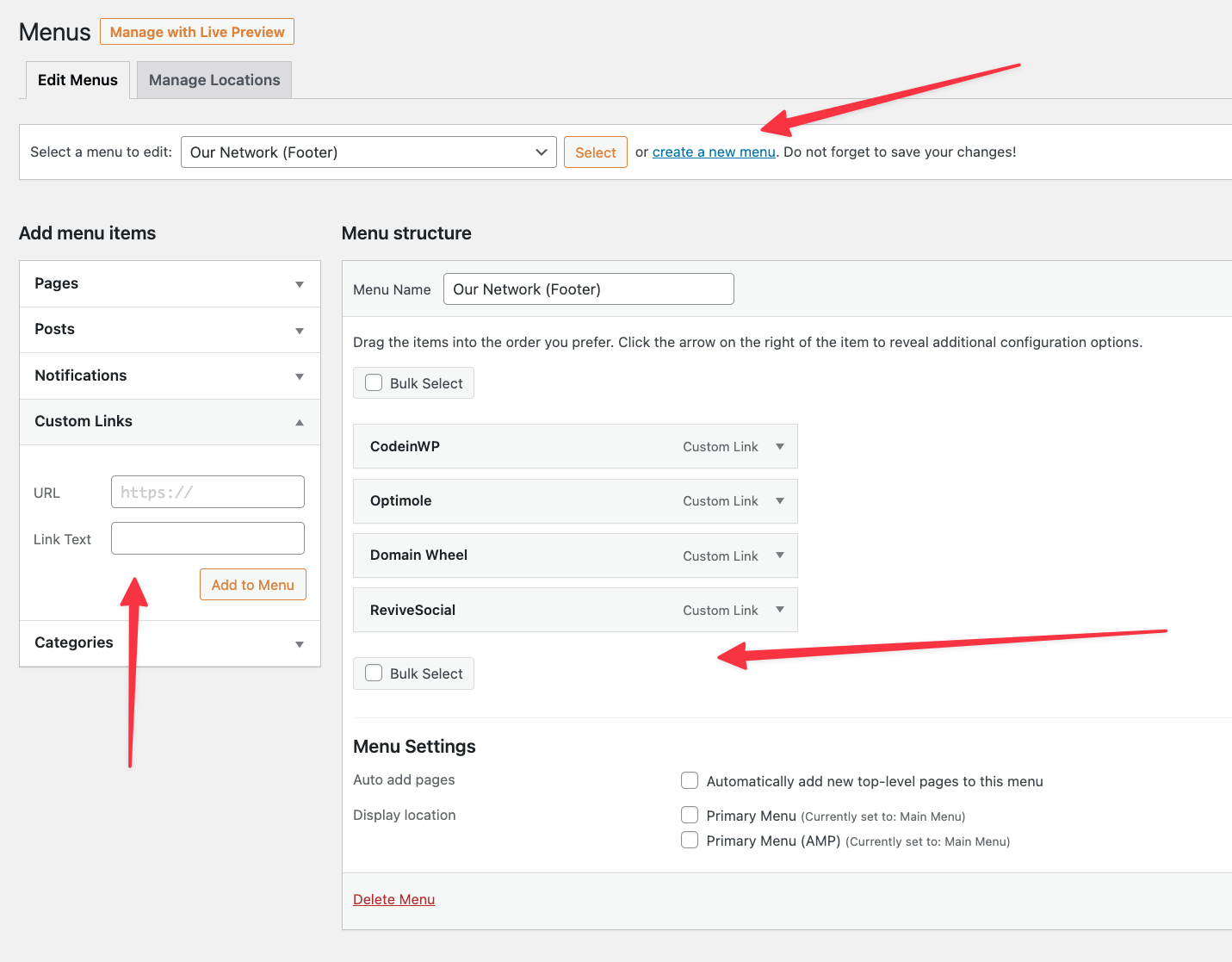Check the top Bulk Select checkbox

tap(374, 383)
